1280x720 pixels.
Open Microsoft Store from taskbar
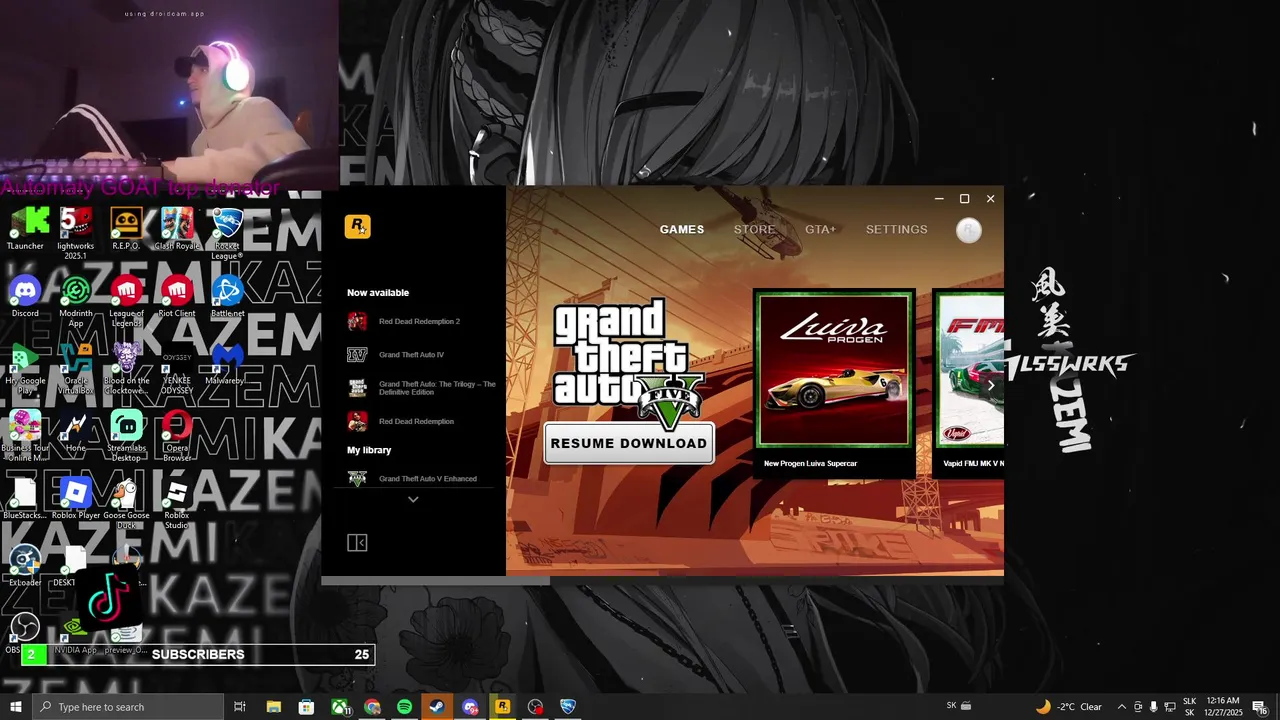pos(306,707)
